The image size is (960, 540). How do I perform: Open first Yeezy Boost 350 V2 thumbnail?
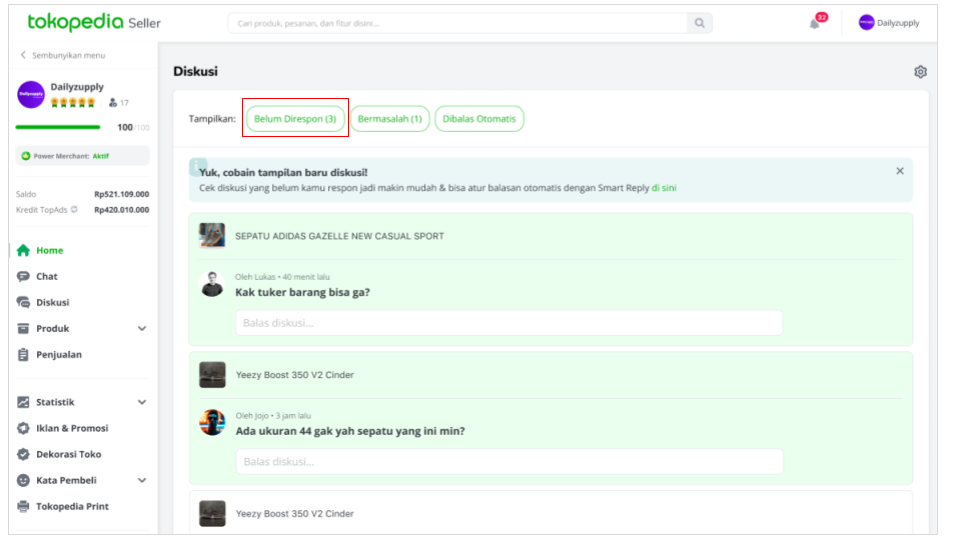tap(212, 375)
